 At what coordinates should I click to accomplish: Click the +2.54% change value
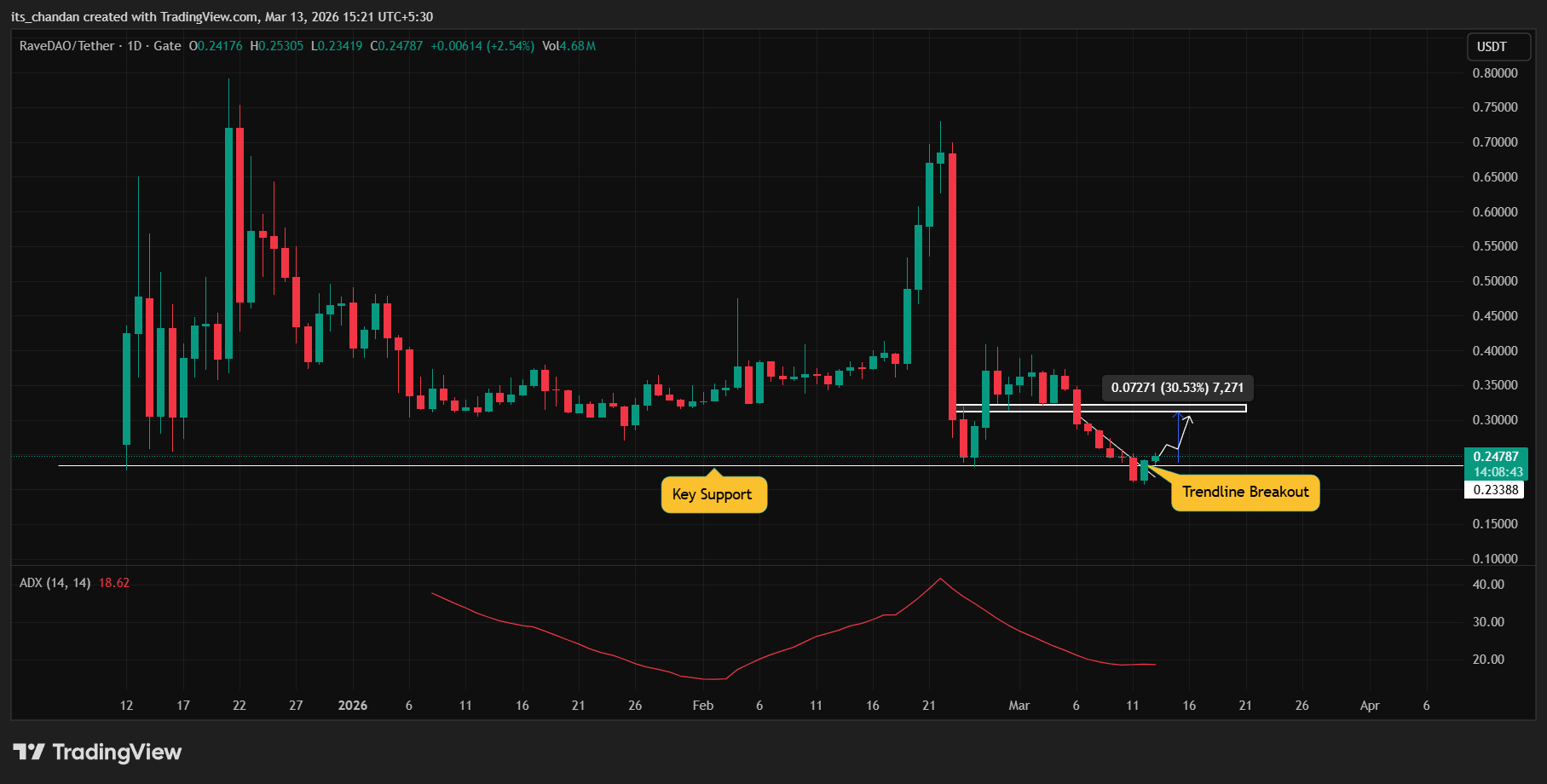point(508,46)
